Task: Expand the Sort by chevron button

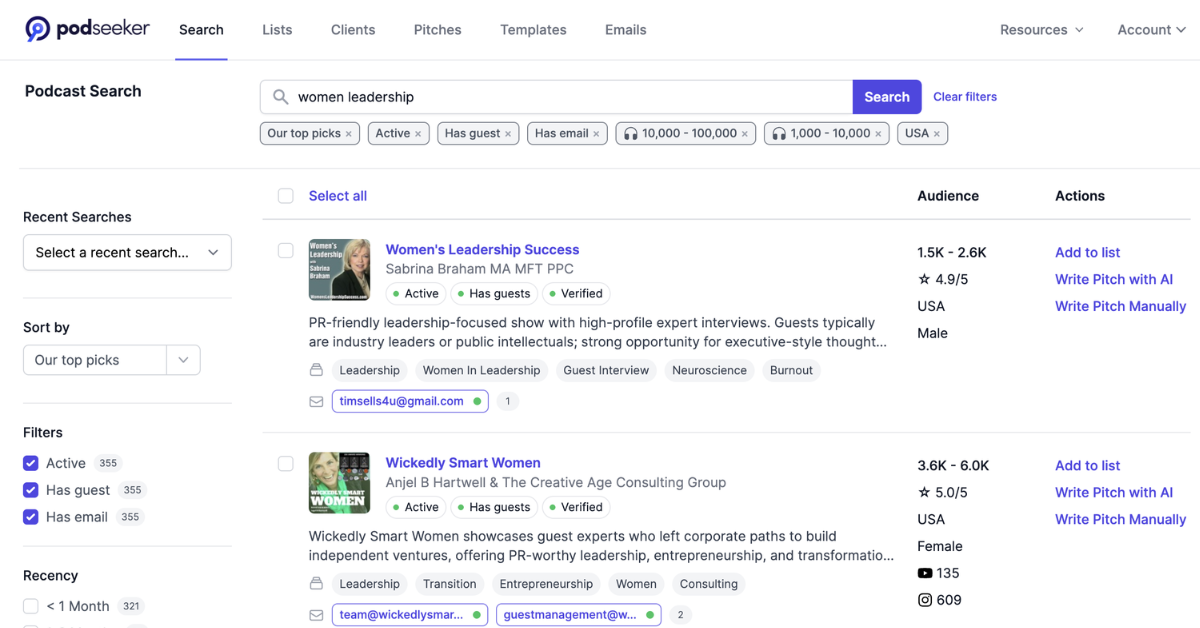Action: [x=183, y=360]
